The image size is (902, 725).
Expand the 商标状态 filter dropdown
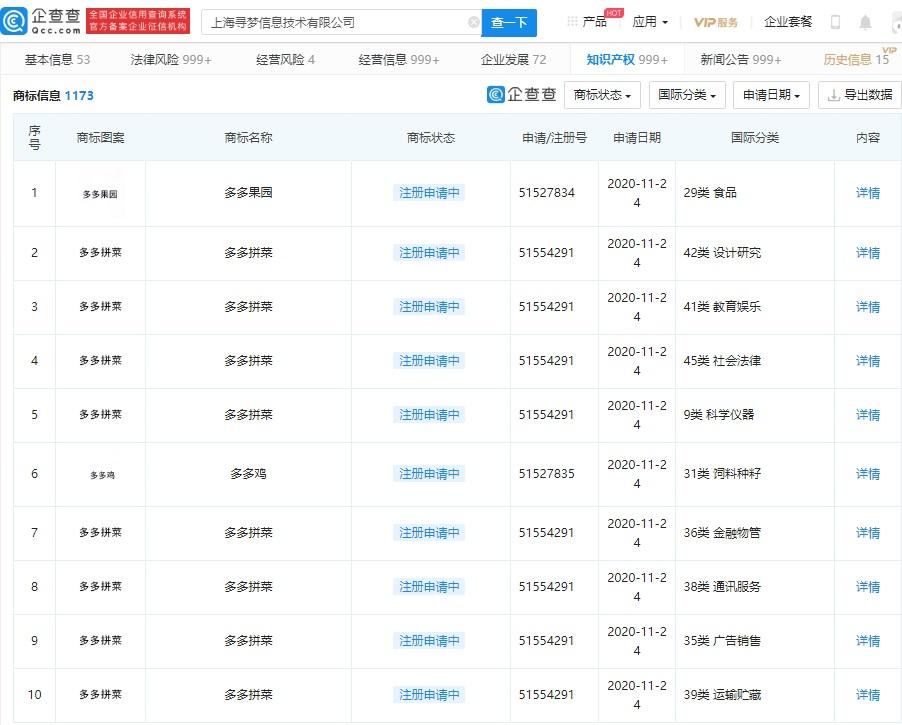[603, 95]
